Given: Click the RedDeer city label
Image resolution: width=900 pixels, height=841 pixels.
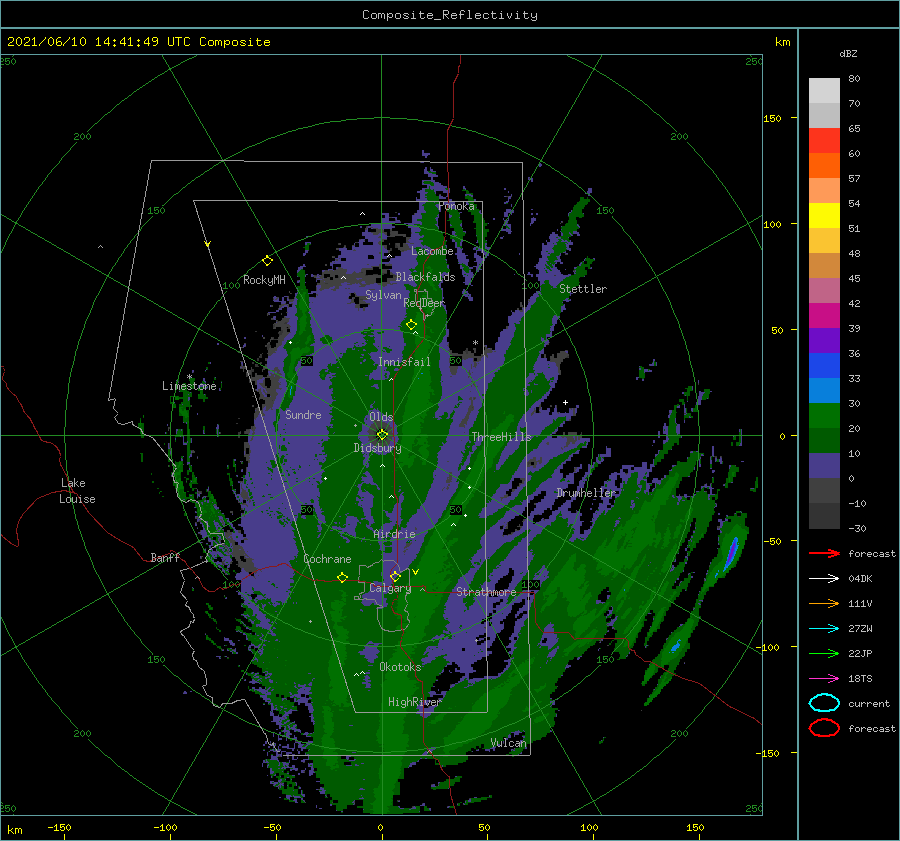Looking at the screenshot, I should (x=424, y=303).
